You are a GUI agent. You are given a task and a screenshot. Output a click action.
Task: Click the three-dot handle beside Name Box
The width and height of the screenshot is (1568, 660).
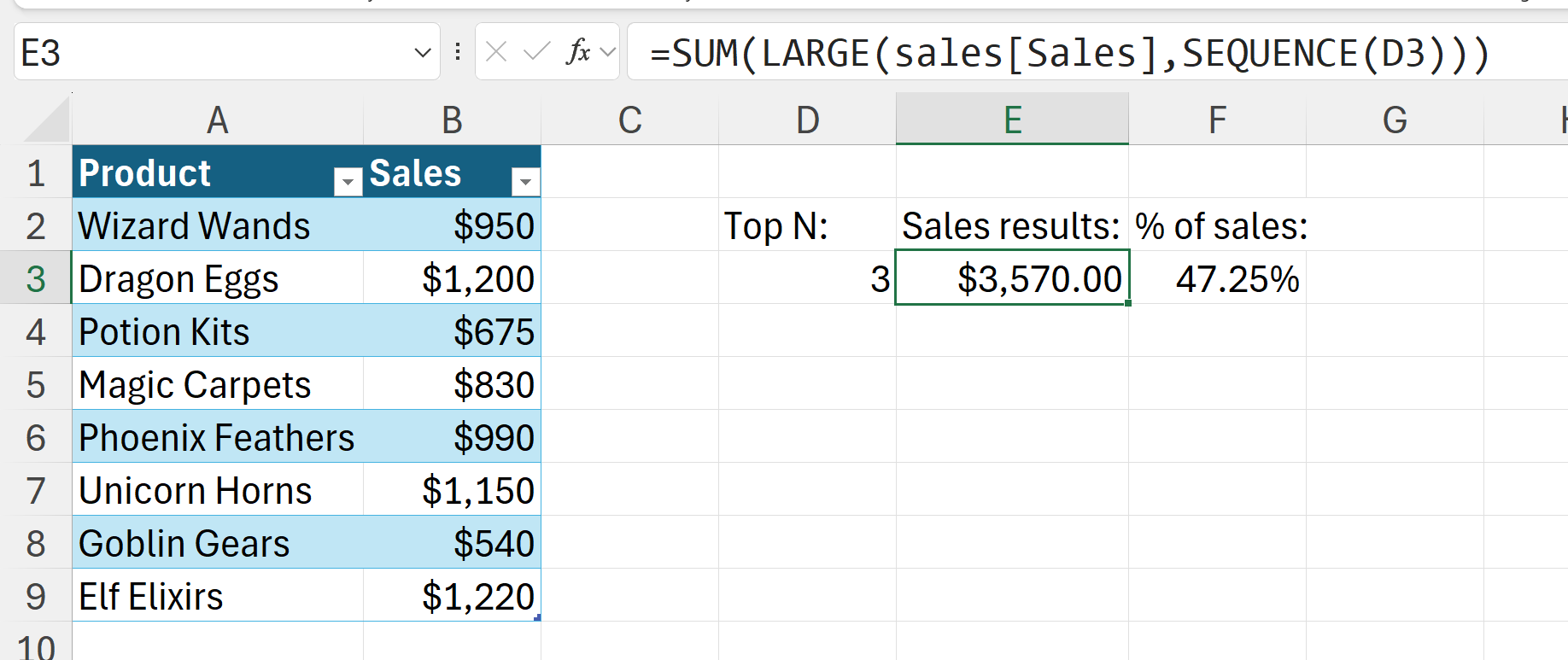tap(458, 52)
